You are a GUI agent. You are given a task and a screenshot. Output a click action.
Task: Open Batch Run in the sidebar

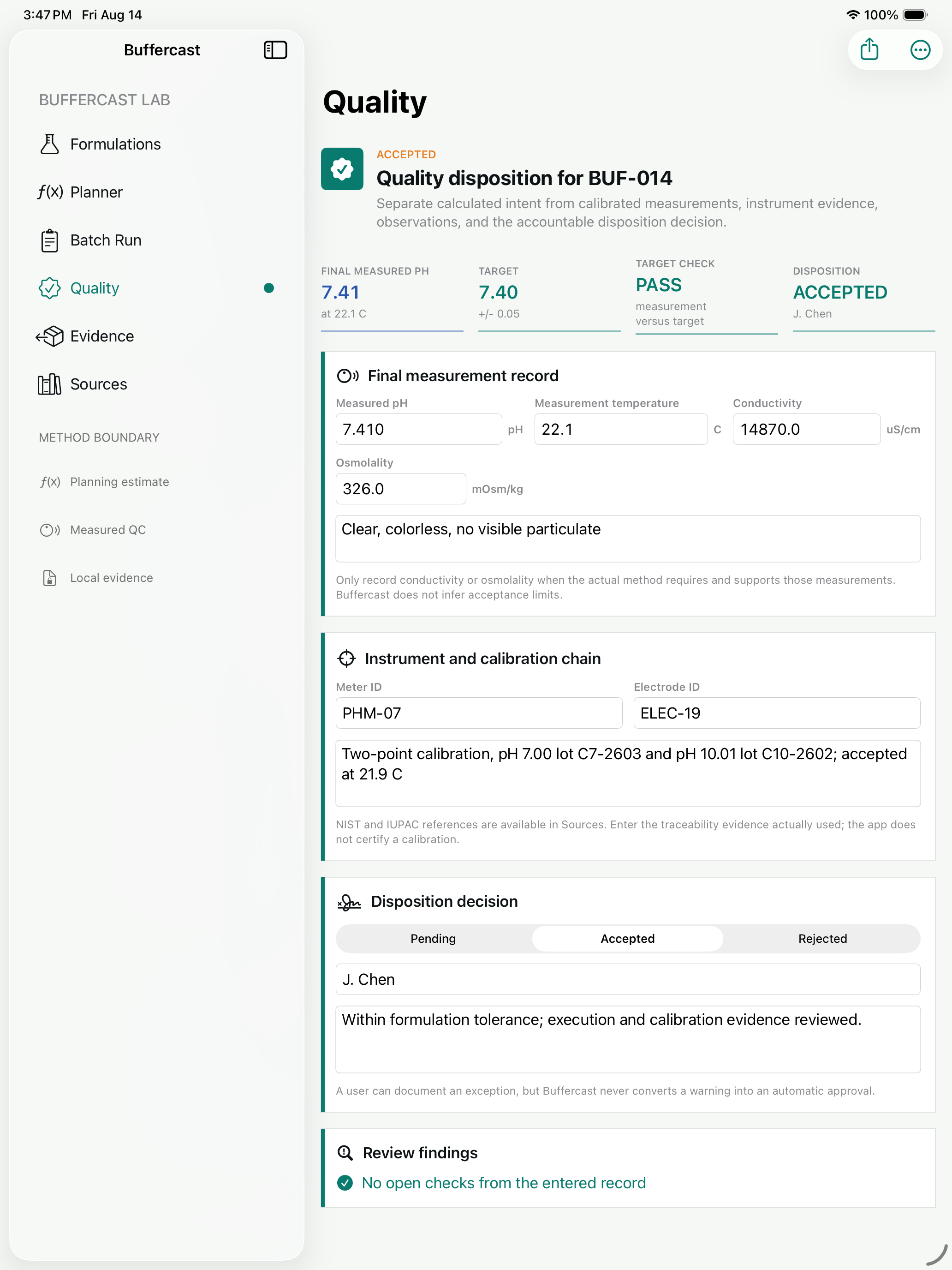[156, 240]
